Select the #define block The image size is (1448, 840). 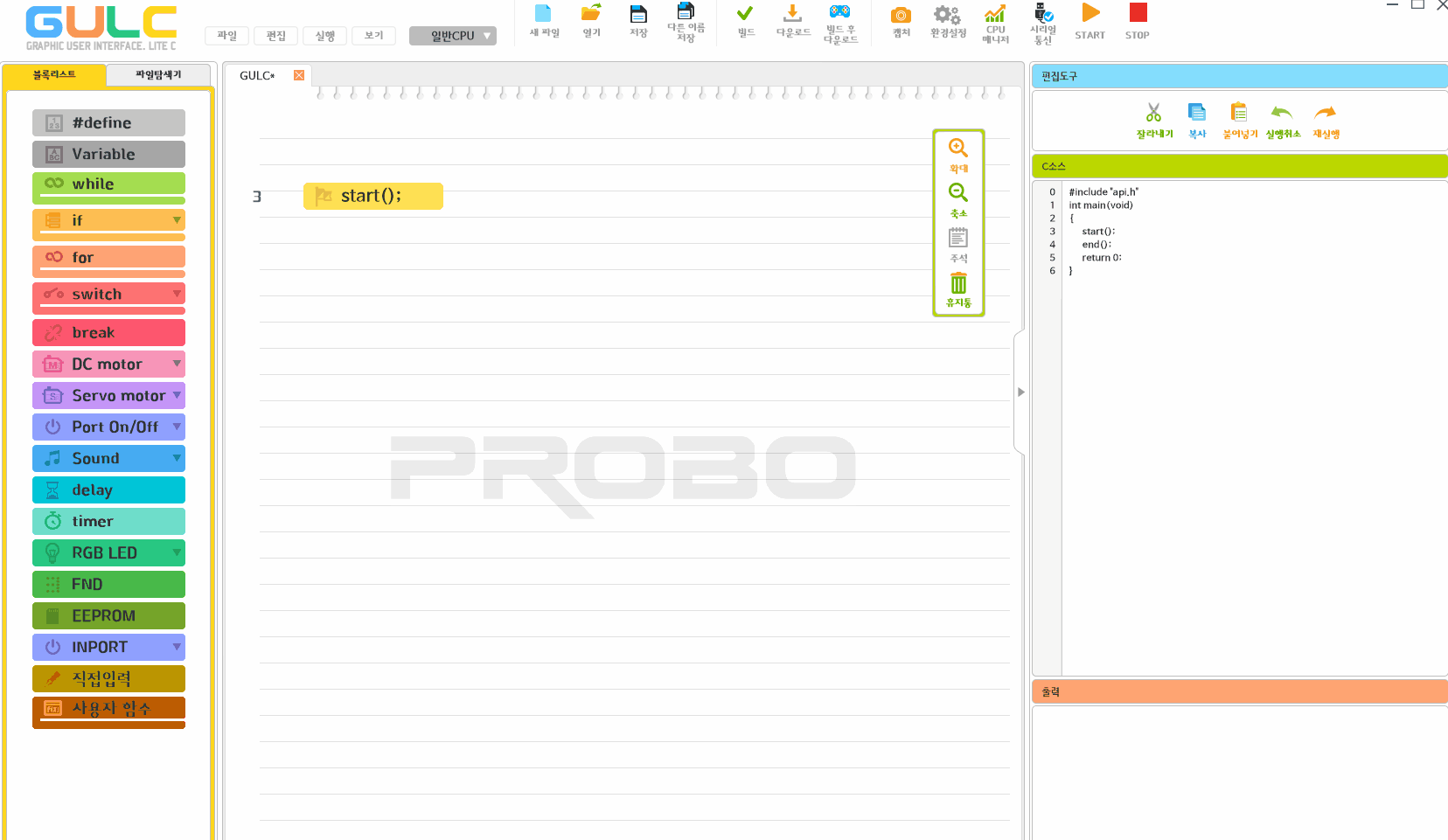(108, 122)
